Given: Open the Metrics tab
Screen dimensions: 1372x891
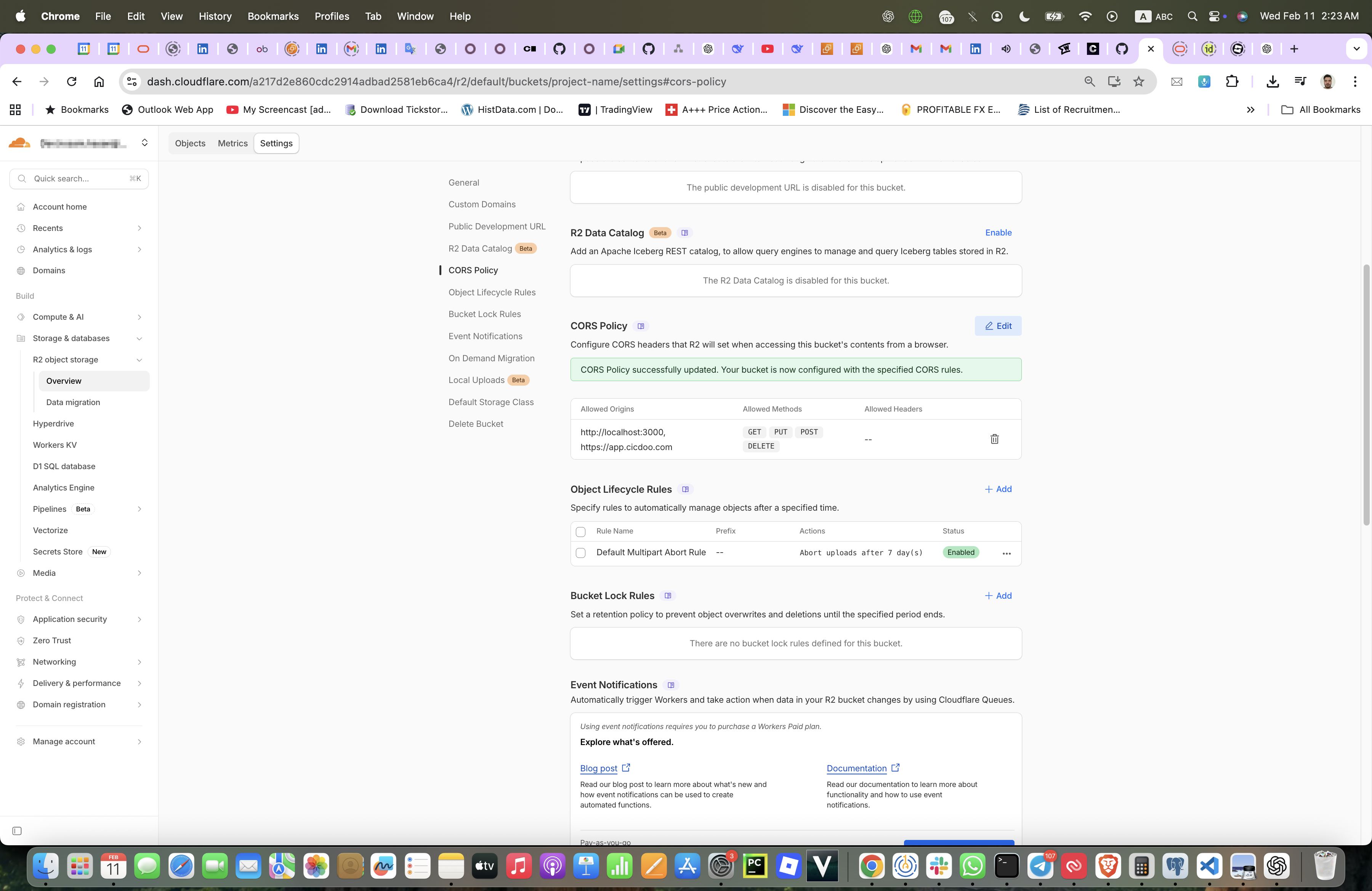Looking at the screenshot, I should click(232, 144).
